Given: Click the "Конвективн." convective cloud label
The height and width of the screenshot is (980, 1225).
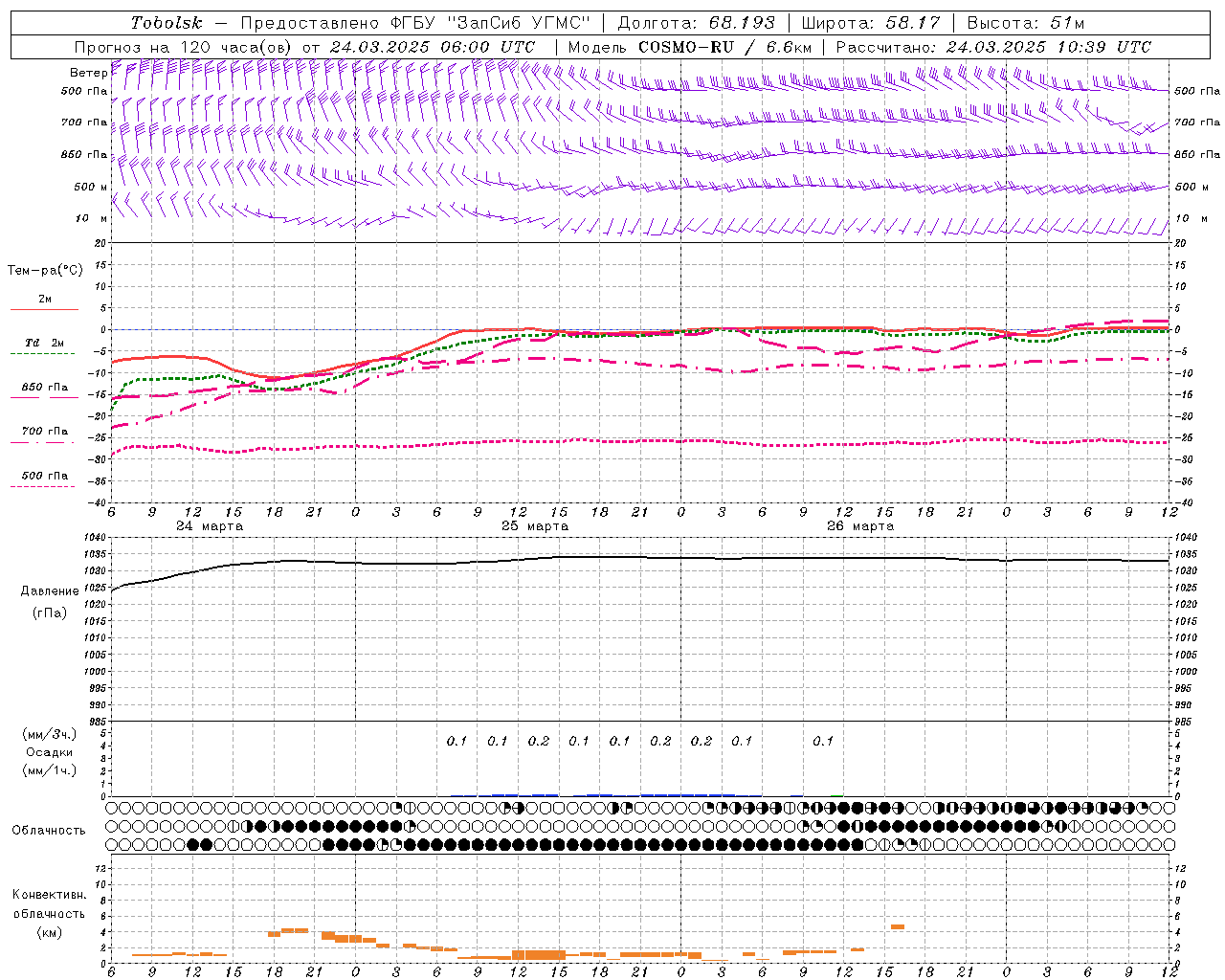Looking at the screenshot, I should (x=49, y=895).
